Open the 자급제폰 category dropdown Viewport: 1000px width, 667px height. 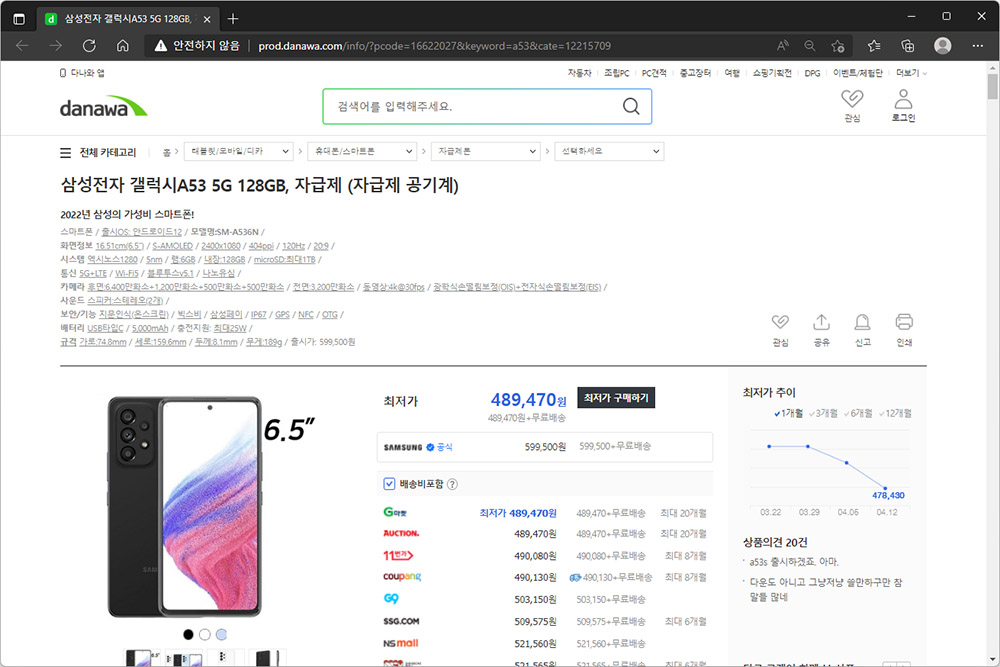coord(486,152)
